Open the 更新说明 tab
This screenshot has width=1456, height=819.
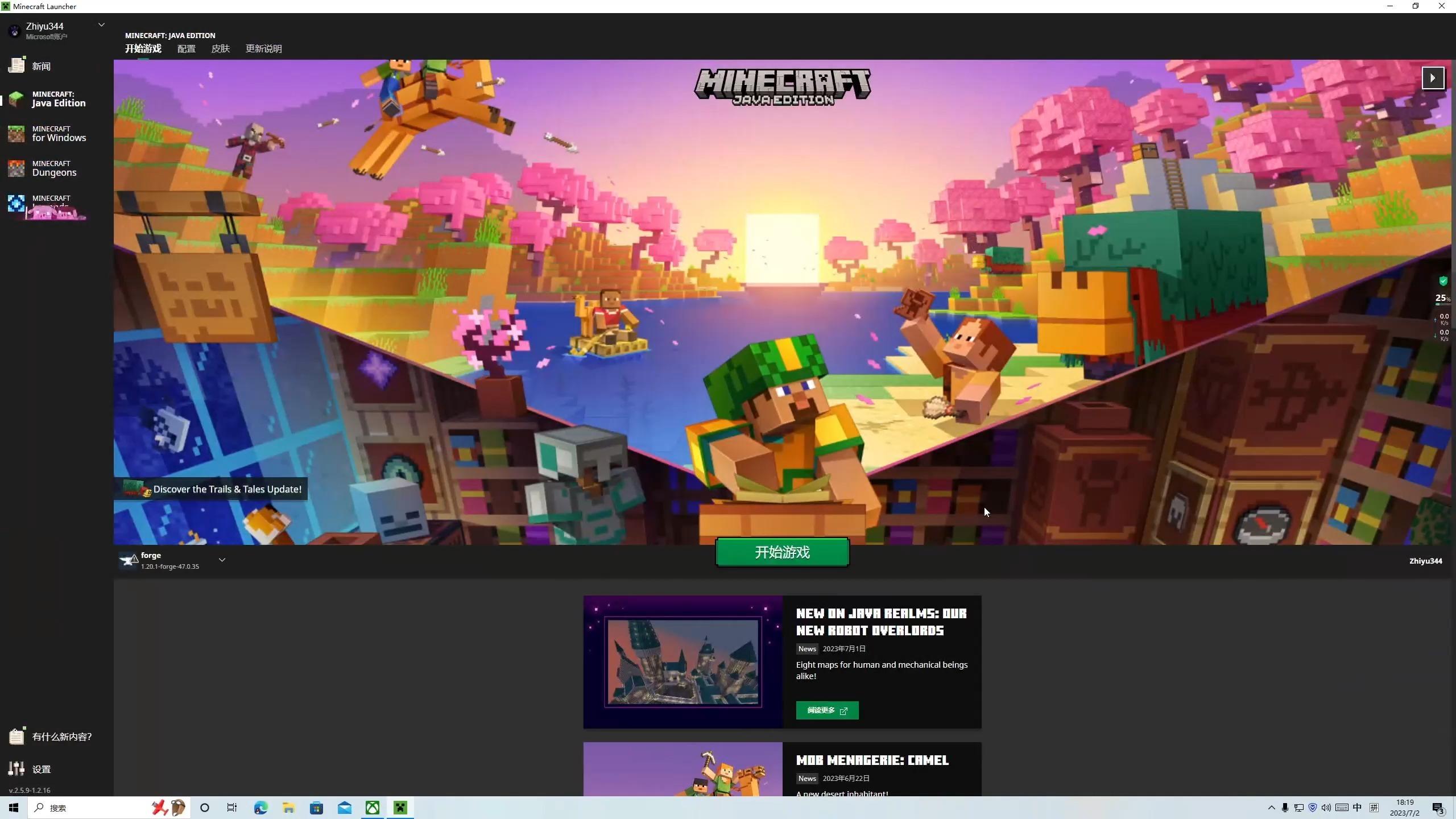(263, 49)
